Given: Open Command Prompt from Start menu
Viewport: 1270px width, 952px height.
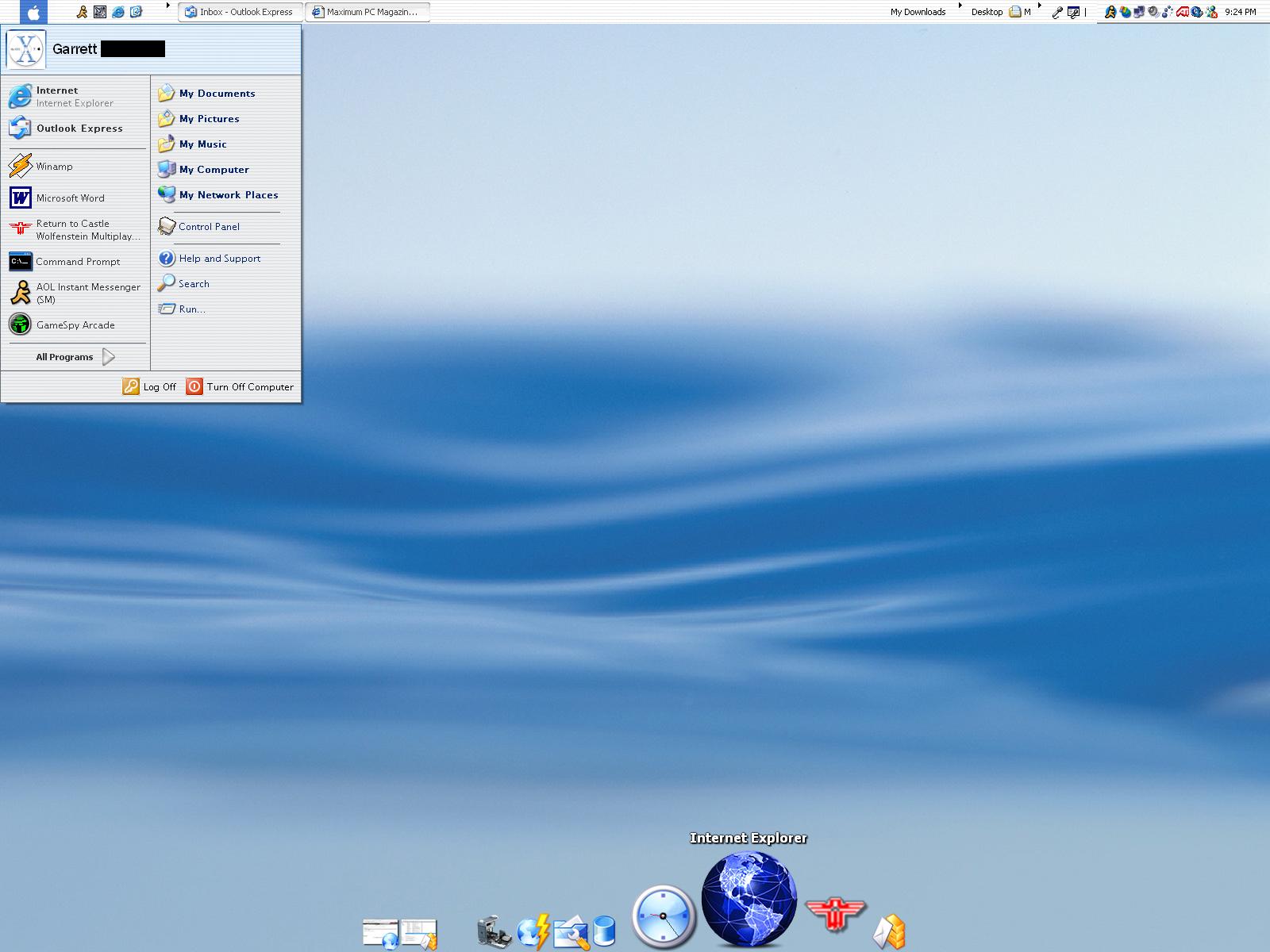Looking at the screenshot, I should pyautogui.click(x=76, y=262).
